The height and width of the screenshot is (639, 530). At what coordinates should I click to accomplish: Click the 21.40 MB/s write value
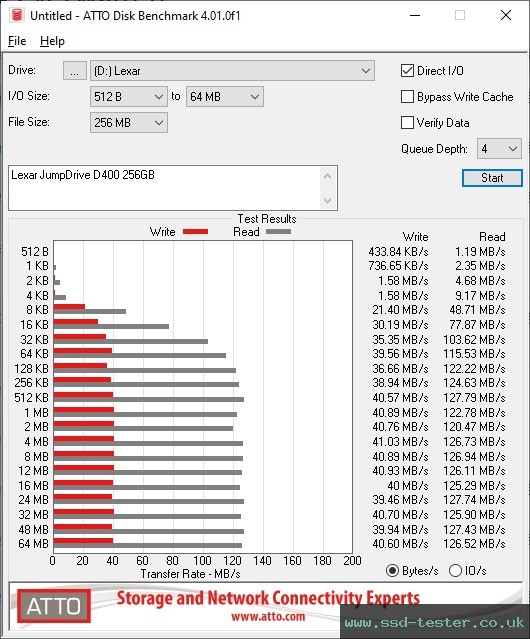click(400, 310)
